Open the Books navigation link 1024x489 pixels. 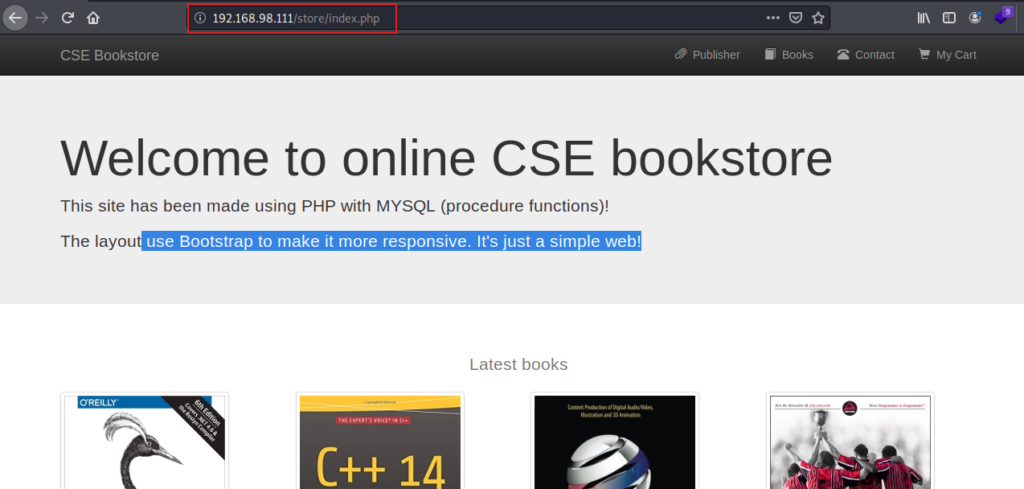tap(789, 55)
